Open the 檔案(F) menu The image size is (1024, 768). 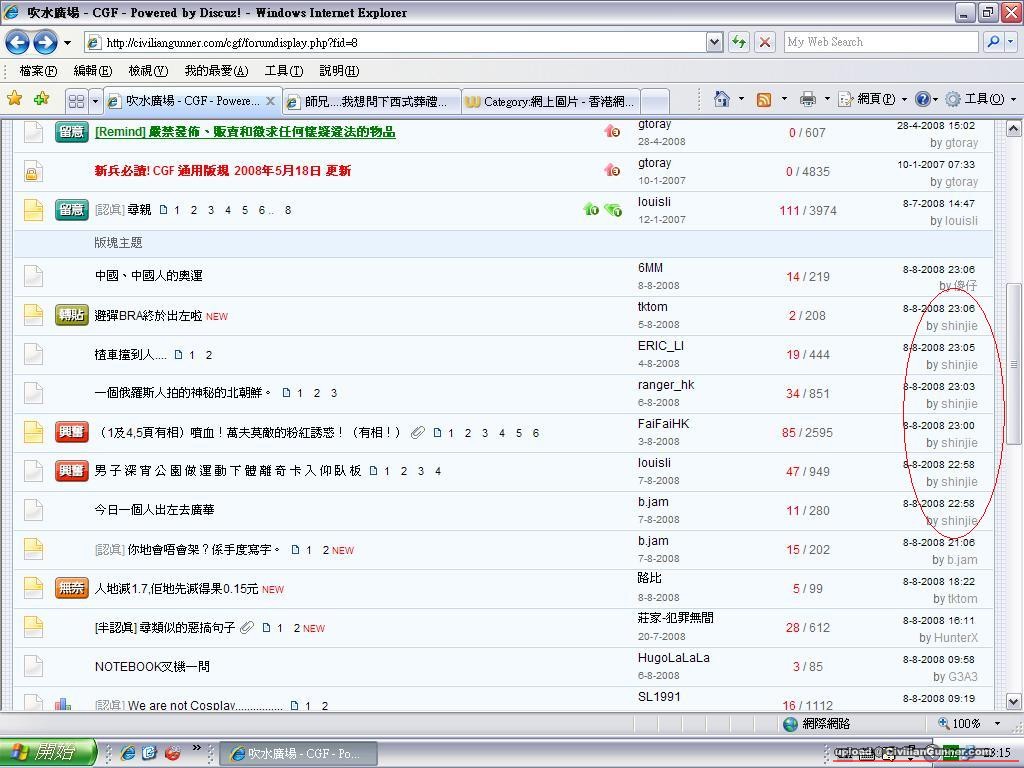pos(38,71)
